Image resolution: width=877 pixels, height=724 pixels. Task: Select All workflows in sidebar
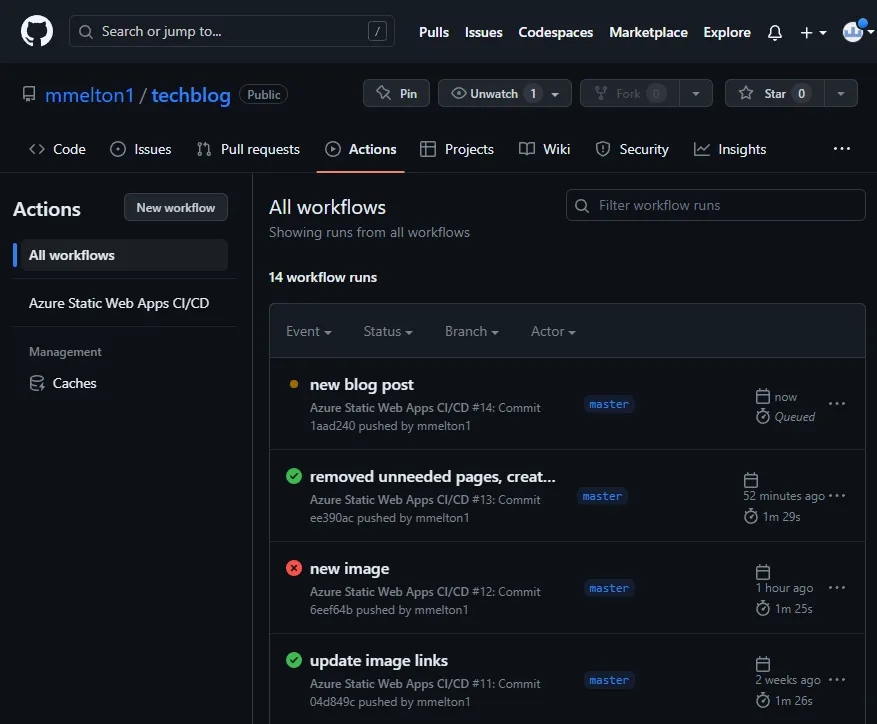pyautogui.click(x=124, y=255)
